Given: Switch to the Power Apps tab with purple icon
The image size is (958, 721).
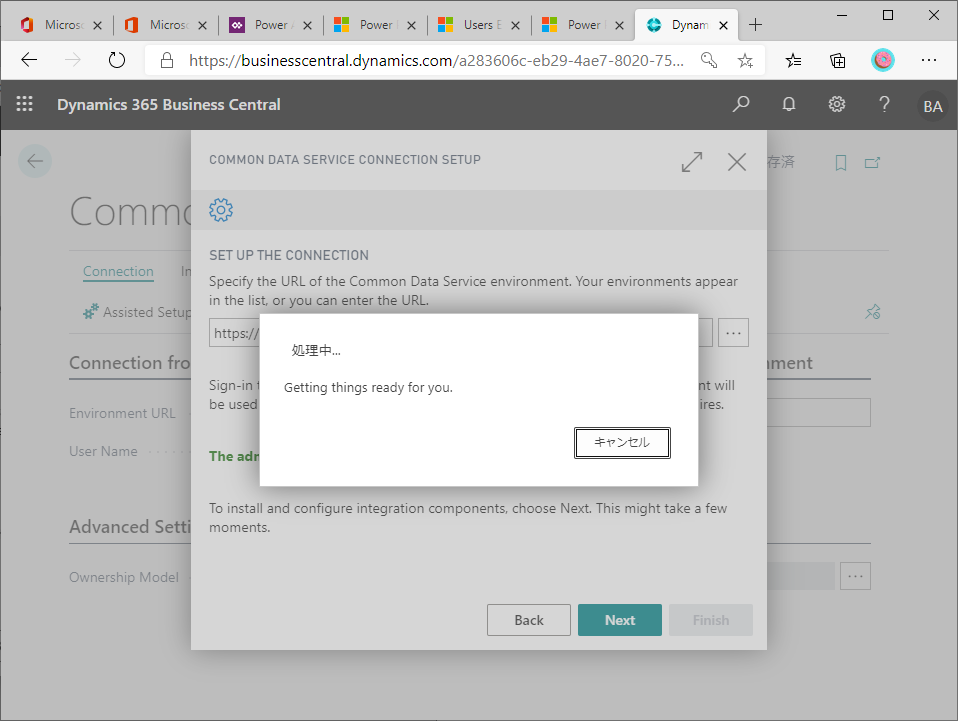Looking at the screenshot, I should (x=271, y=24).
